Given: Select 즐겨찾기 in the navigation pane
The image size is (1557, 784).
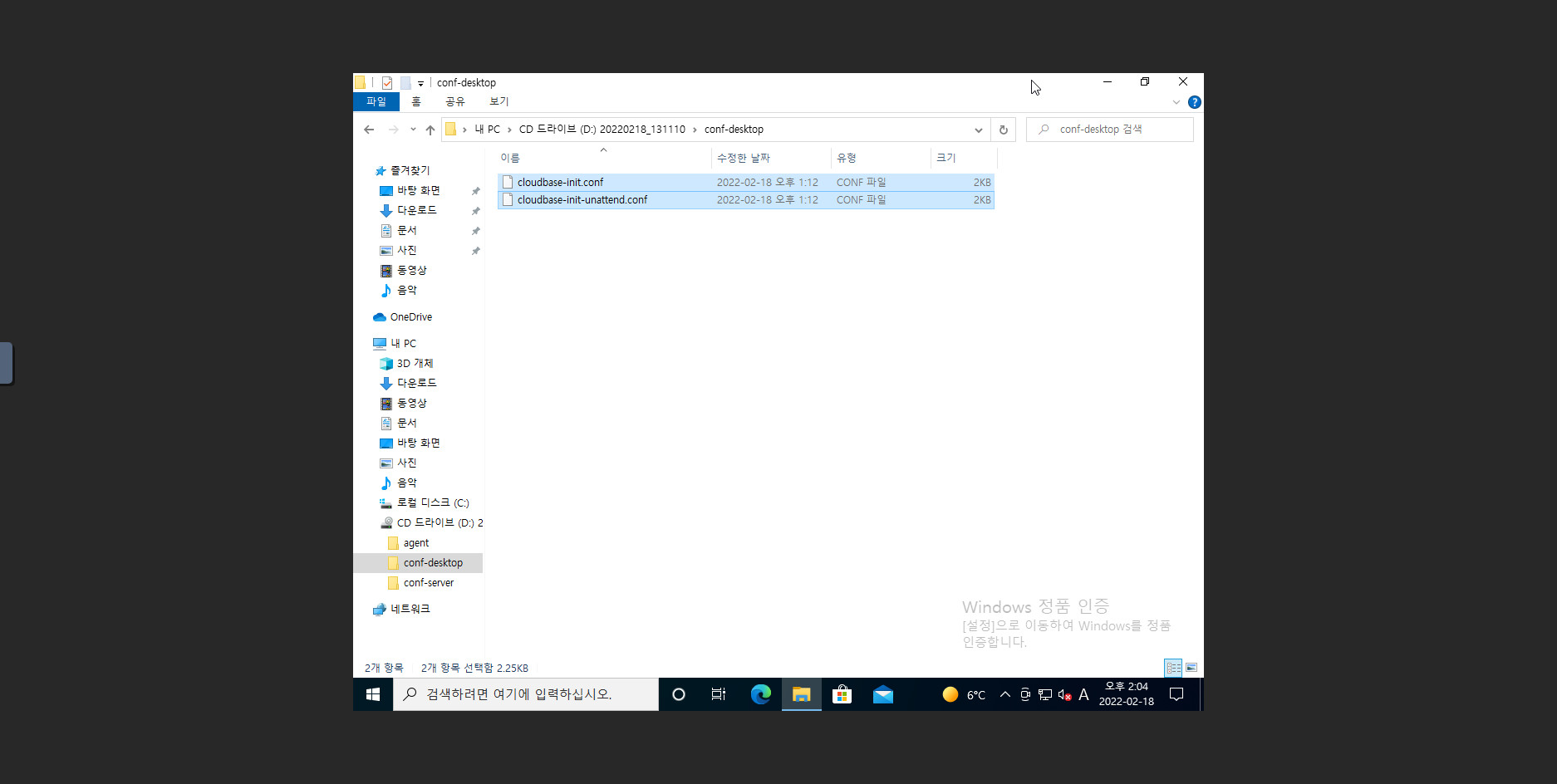Looking at the screenshot, I should point(410,171).
